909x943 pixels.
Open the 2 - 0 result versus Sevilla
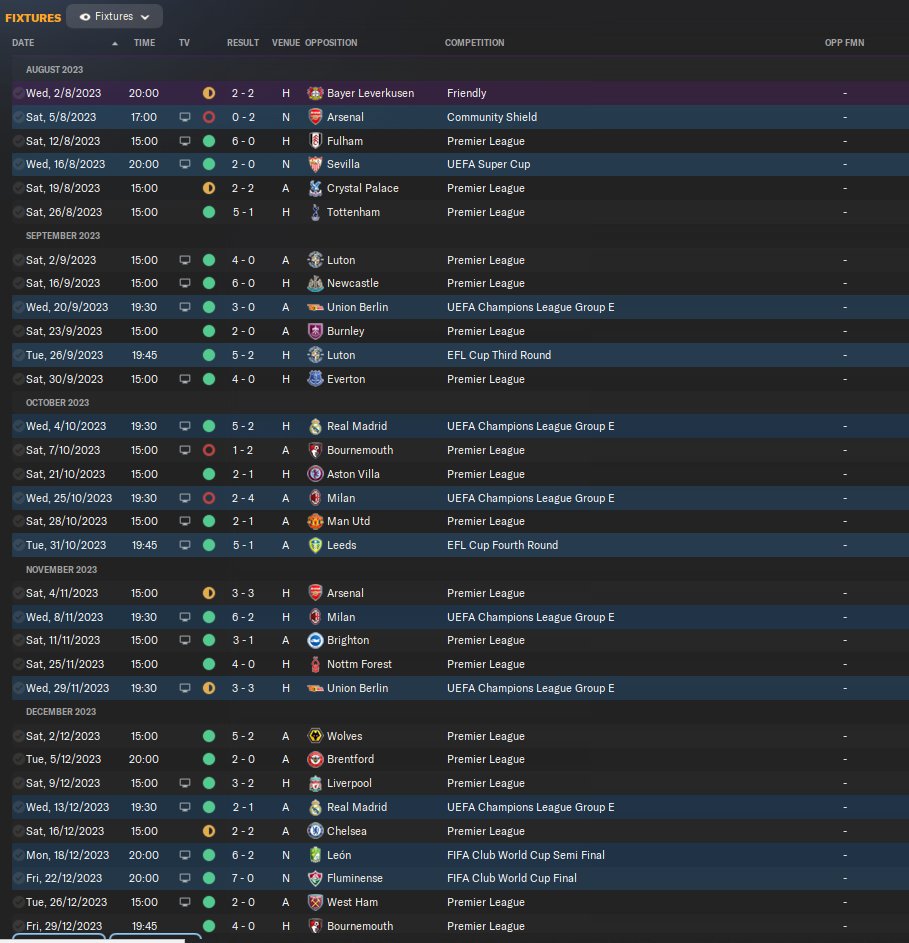pyautogui.click(x=243, y=164)
